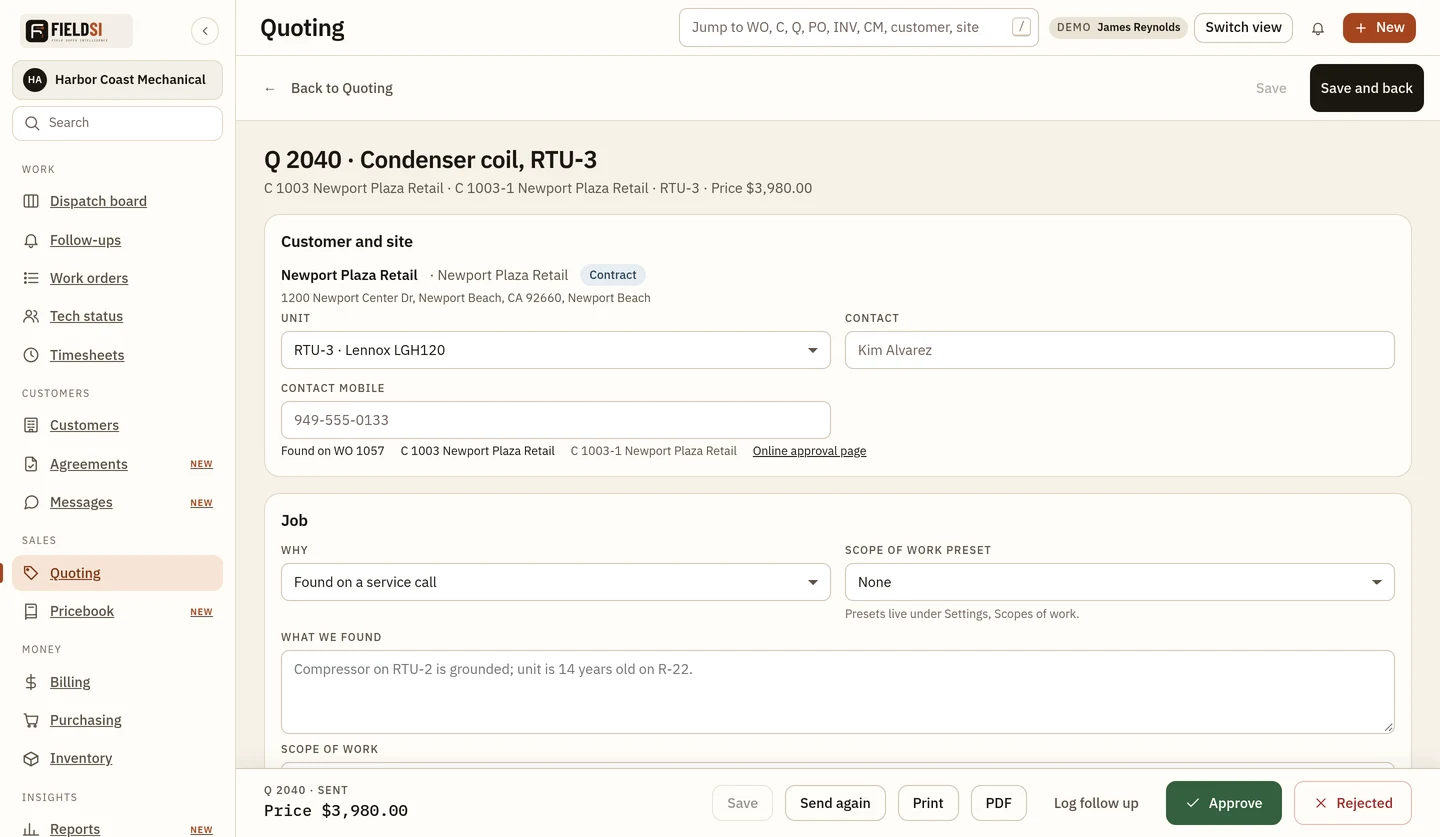Click the sidebar Search field
This screenshot has width=1440, height=837.
click(x=117, y=123)
